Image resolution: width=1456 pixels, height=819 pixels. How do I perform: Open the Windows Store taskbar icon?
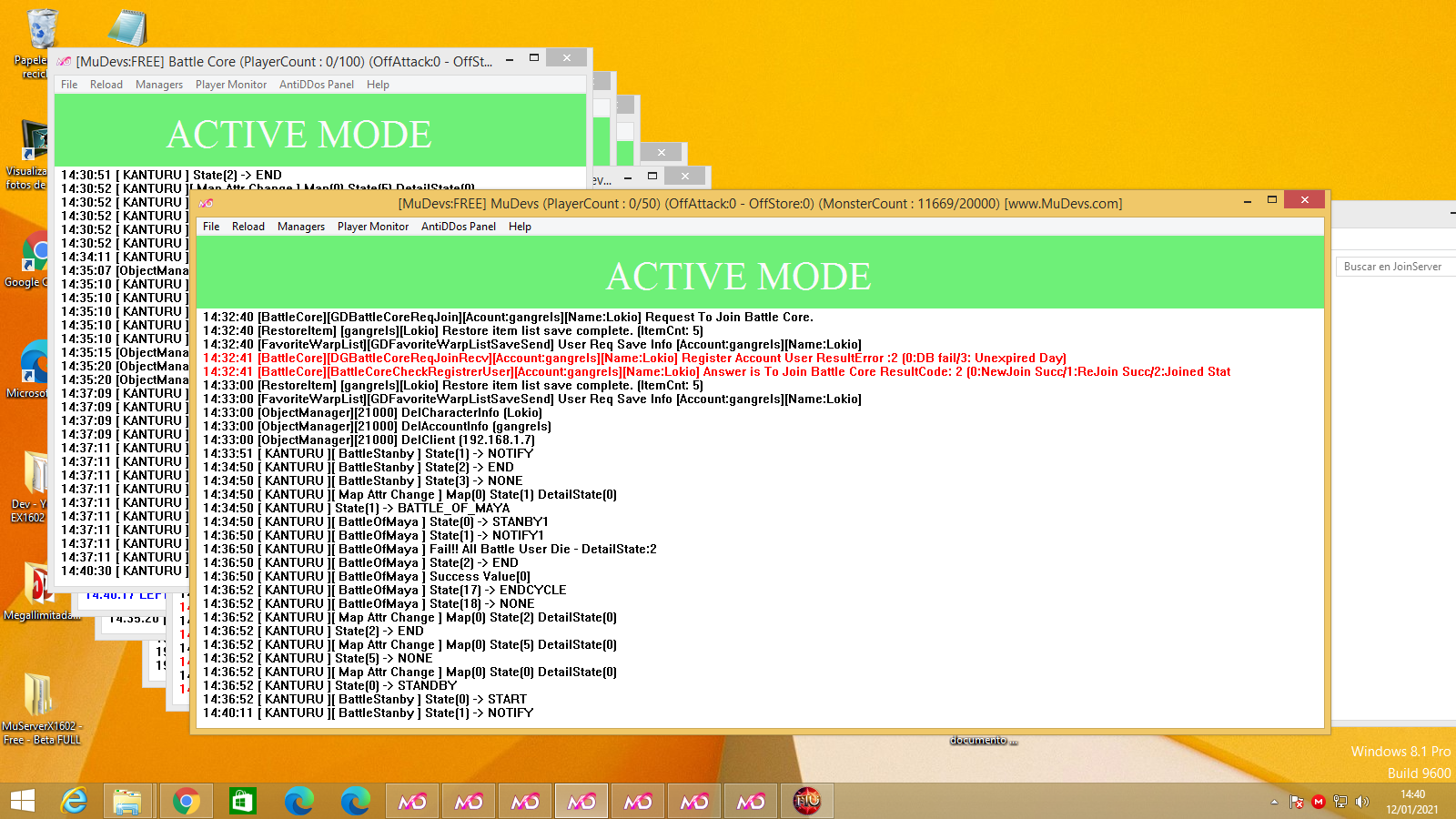[241, 801]
